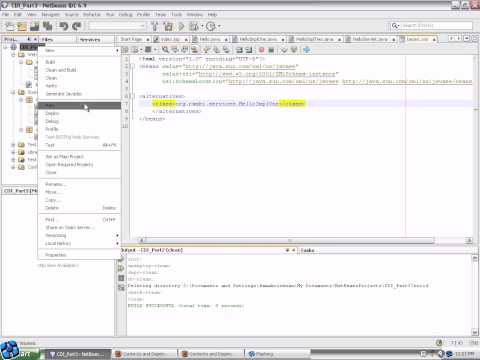Open the Profile button dropdown arrow
Screen dimensions: 480x360
click(219, 26)
